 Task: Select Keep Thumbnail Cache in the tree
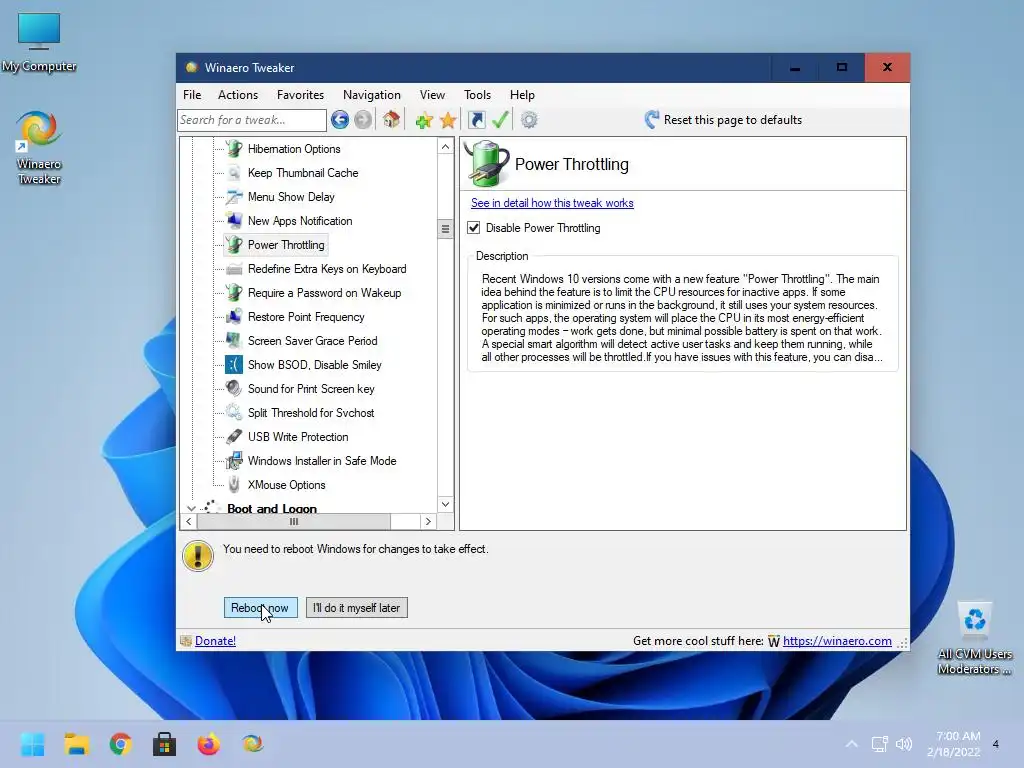click(303, 173)
